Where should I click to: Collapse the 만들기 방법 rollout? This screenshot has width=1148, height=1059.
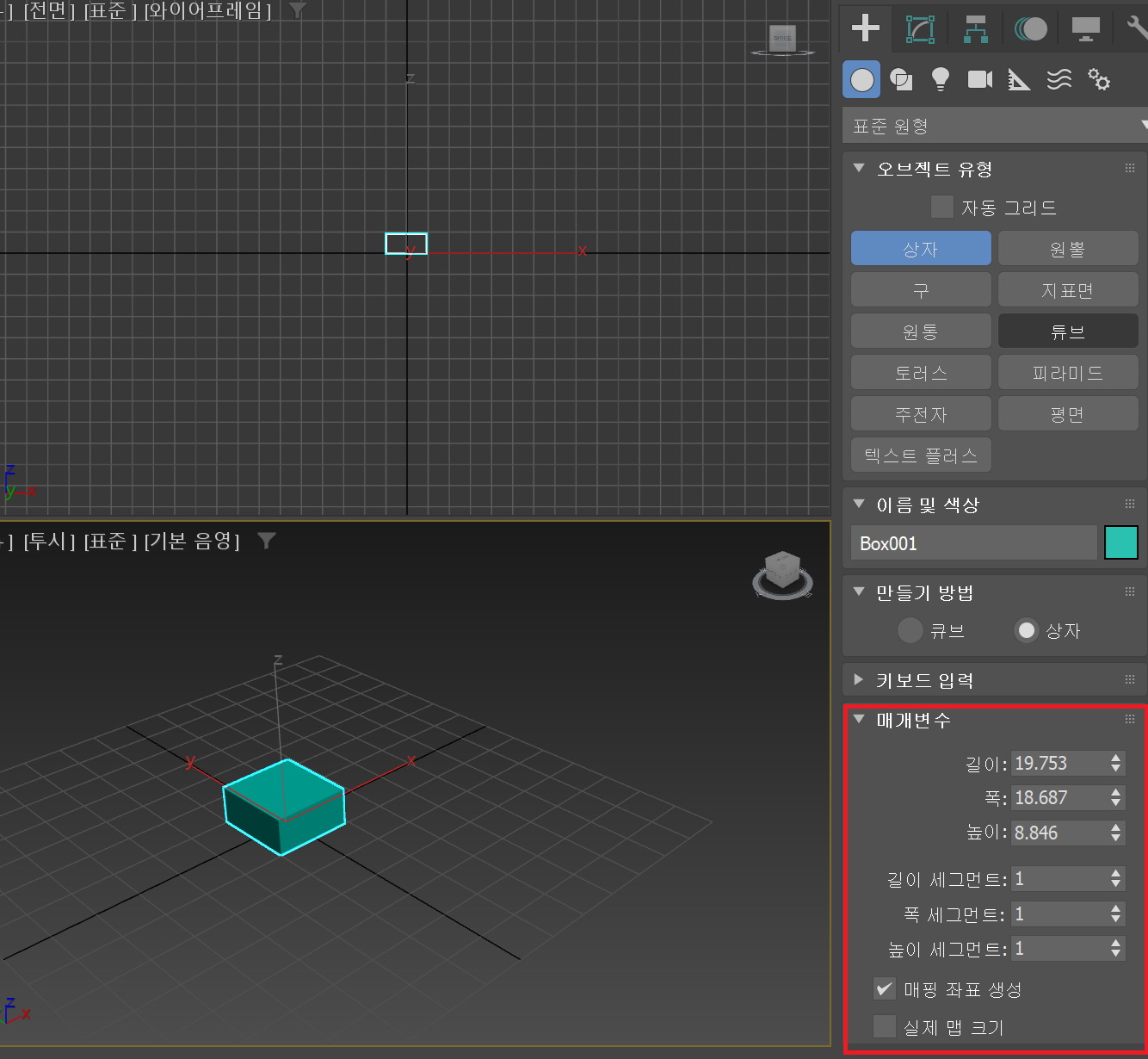click(858, 592)
